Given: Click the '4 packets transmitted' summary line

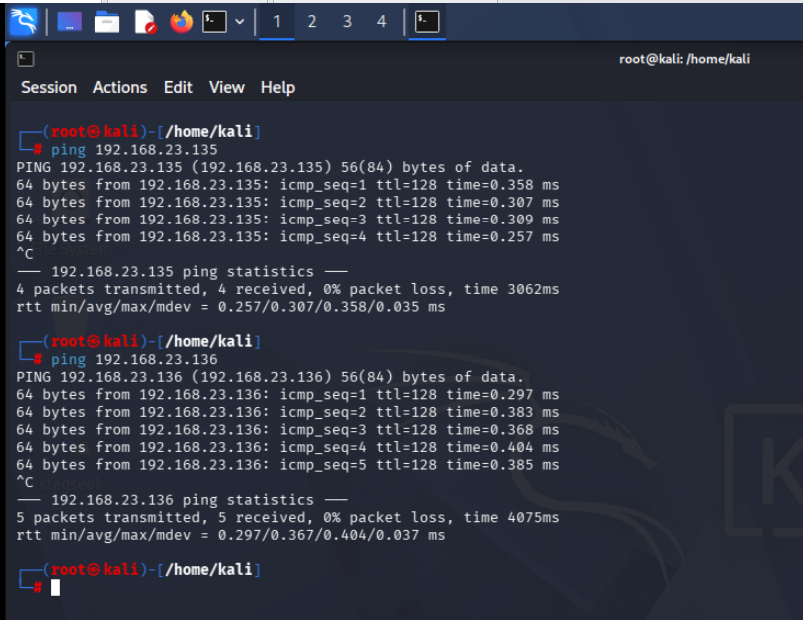Looking at the screenshot, I should [288, 289].
